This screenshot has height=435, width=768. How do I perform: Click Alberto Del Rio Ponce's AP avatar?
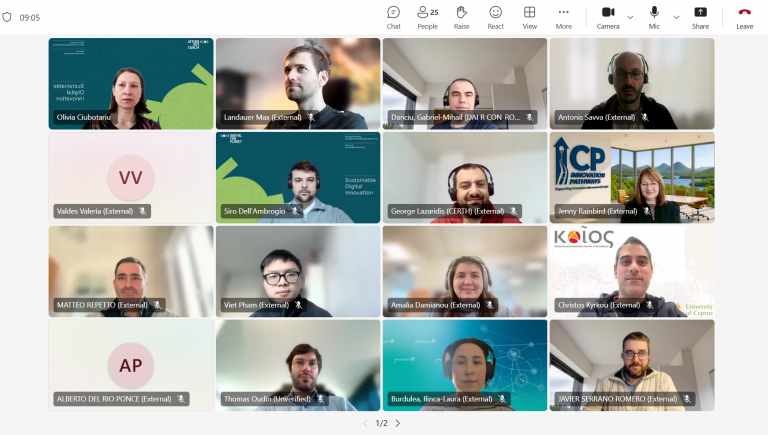[x=131, y=365]
